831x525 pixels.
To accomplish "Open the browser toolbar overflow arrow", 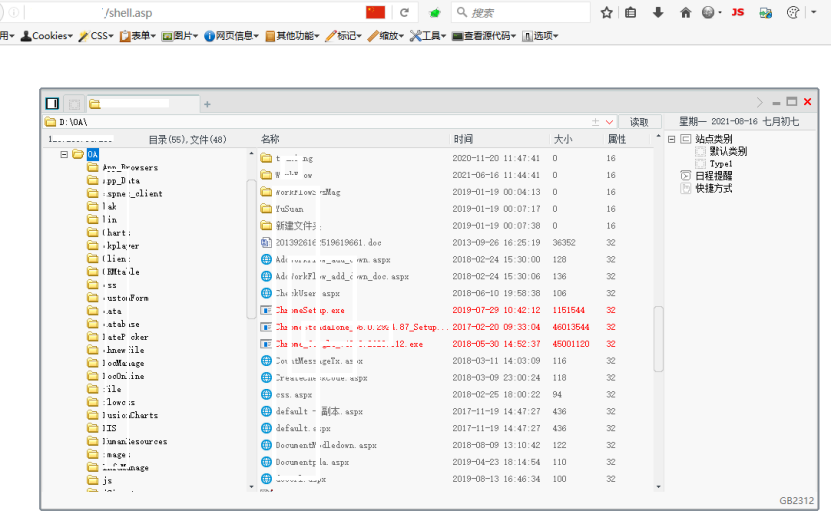I will 814,12.
